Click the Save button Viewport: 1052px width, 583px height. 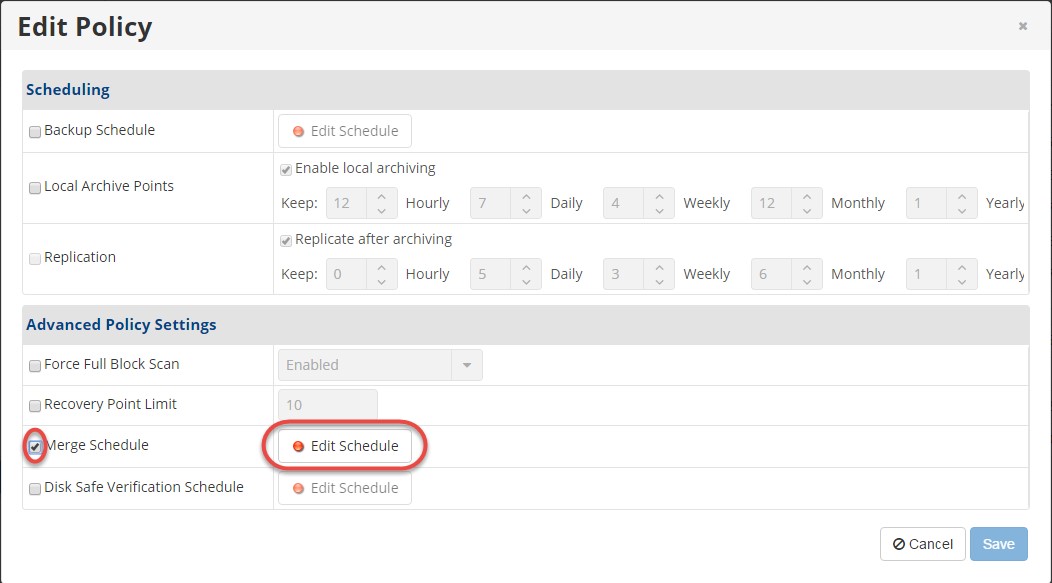click(998, 544)
